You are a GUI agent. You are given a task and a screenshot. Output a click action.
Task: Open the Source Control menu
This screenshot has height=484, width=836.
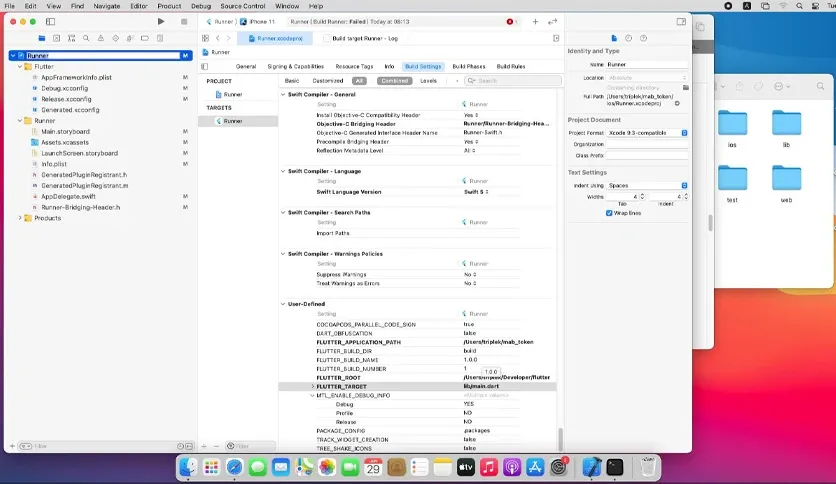click(x=243, y=6)
